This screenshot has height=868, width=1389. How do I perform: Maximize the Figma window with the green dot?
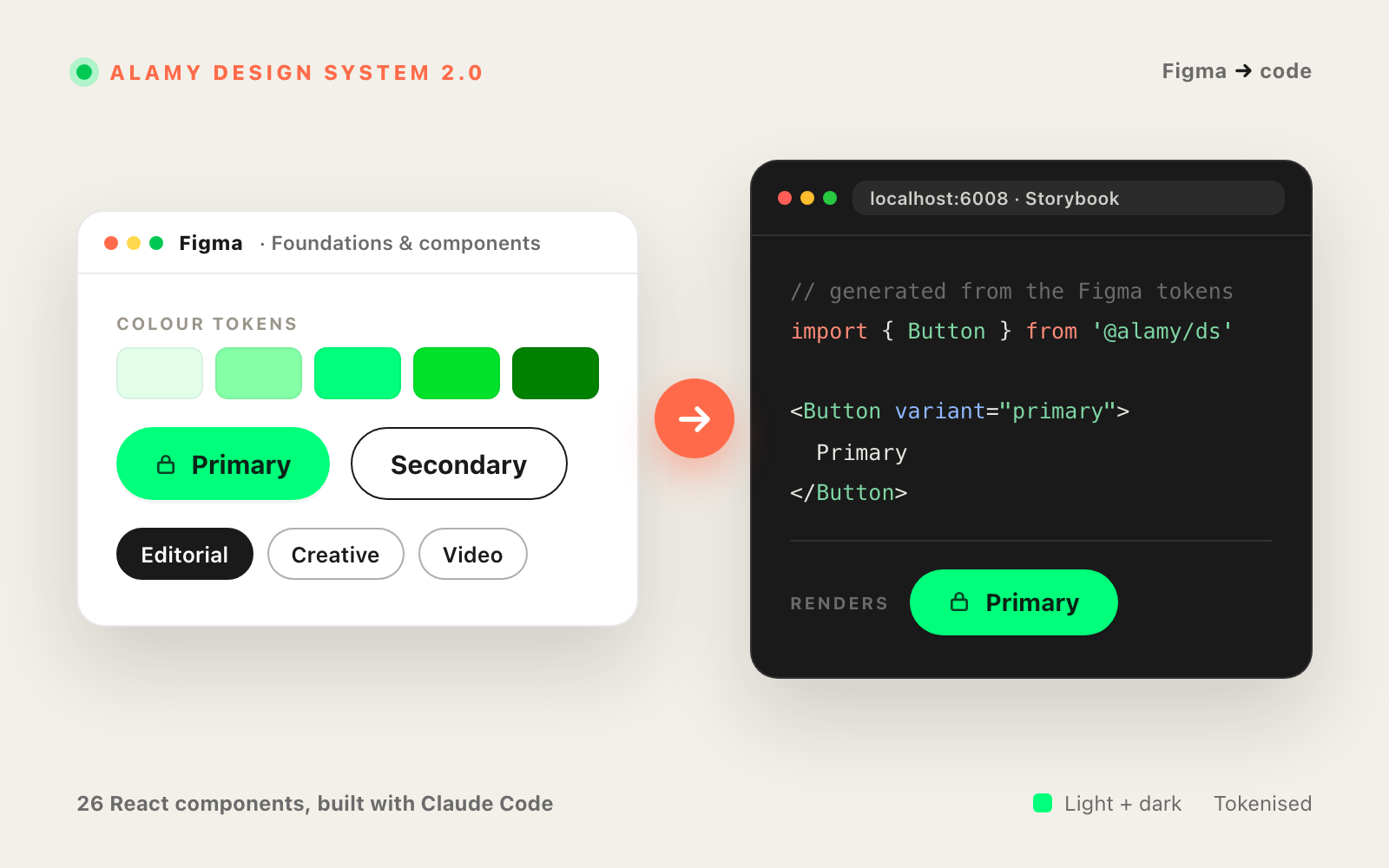point(156,243)
